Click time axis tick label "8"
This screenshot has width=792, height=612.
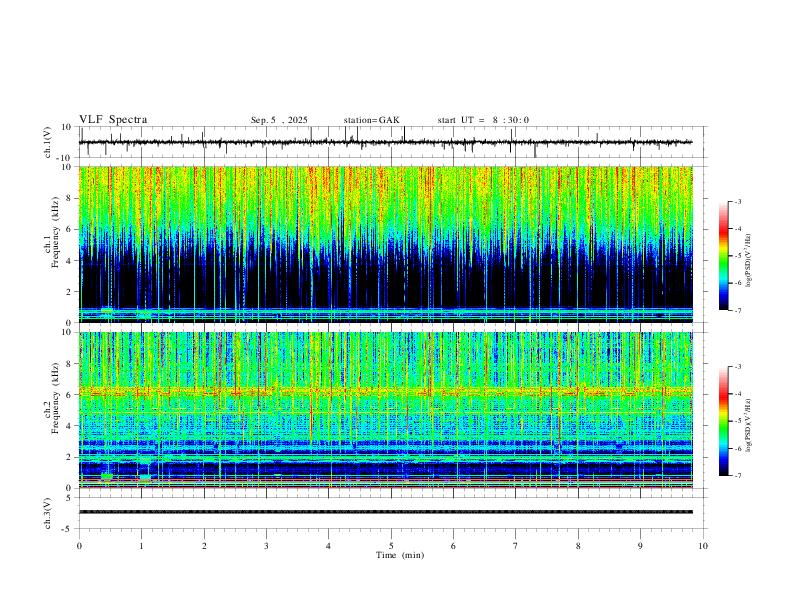coord(578,546)
